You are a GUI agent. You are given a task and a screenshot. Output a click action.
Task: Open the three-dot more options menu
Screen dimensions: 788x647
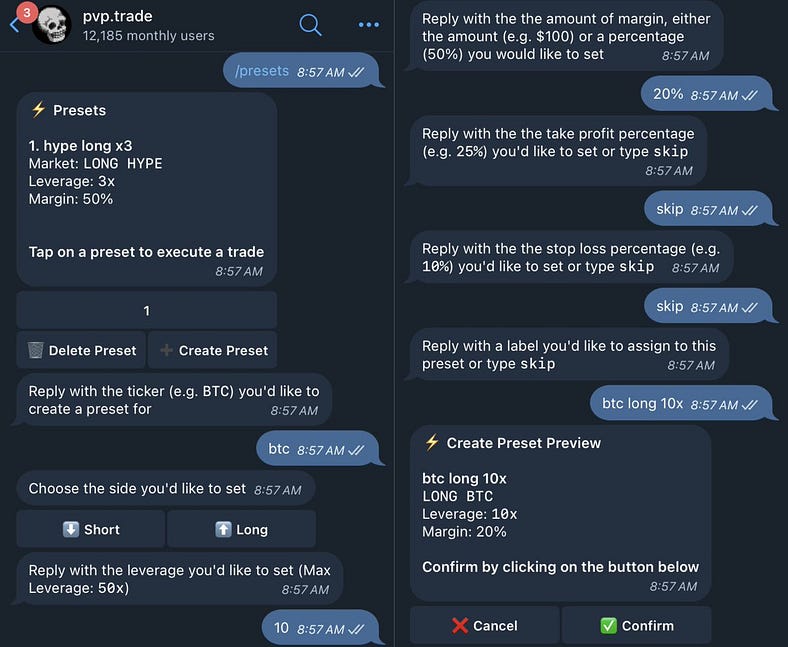click(x=369, y=25)
